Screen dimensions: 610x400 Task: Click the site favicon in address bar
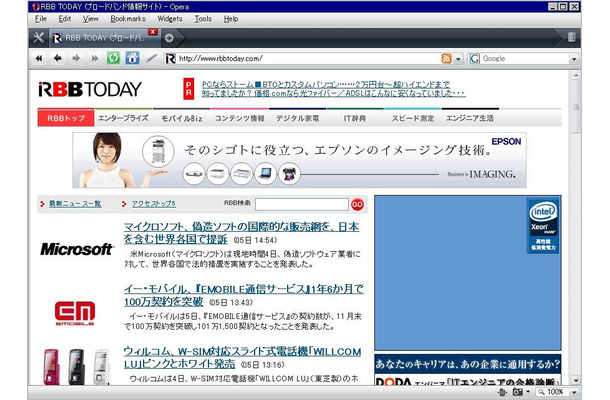[170, 58]
